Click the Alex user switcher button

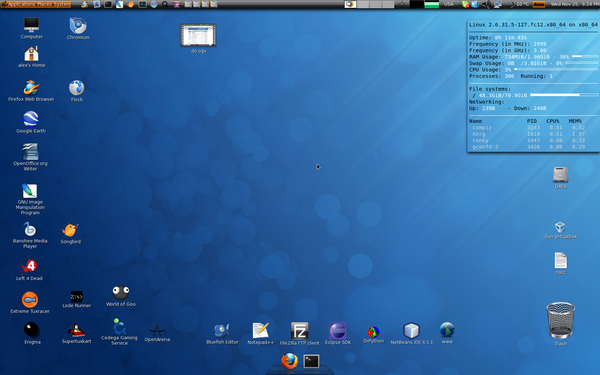coord(539,5)
